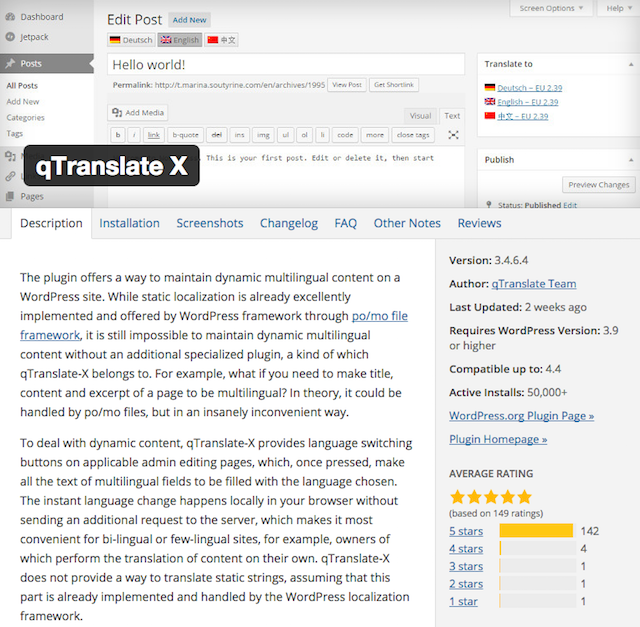The width and height of the screenshot is (640, 627).
Task: Open the Jetpack sidebar item
Action: (27, 37)
